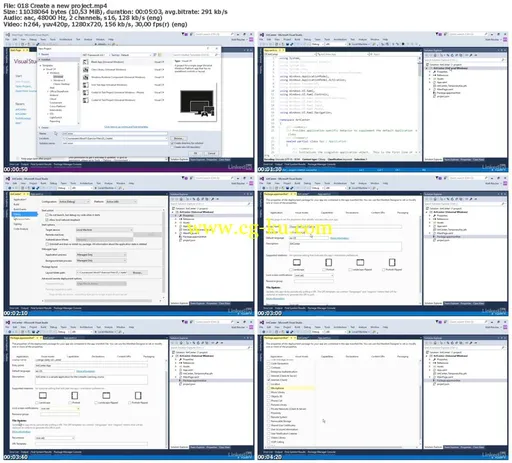Image resolution: width=512 pixels, height=463 pixels.
Task: Click Browse for layout folder path in 00:02:10 frame
Action: pos(137,273)
